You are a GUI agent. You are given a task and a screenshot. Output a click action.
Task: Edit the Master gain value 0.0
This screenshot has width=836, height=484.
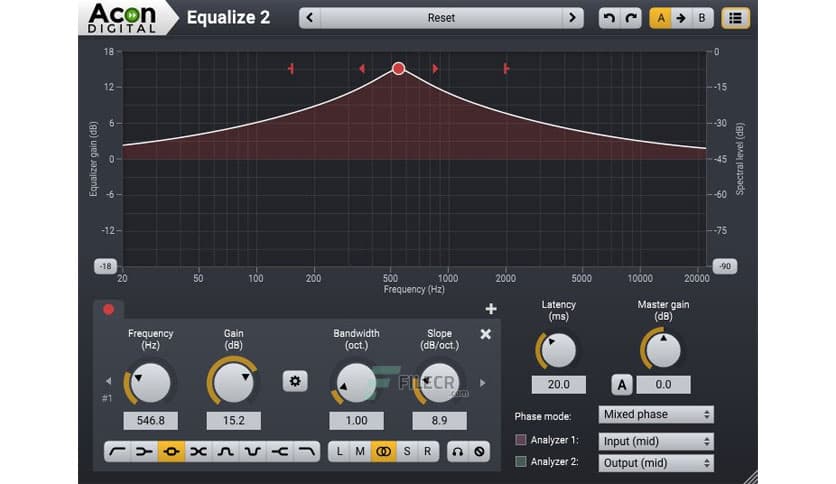click(663, 384)
